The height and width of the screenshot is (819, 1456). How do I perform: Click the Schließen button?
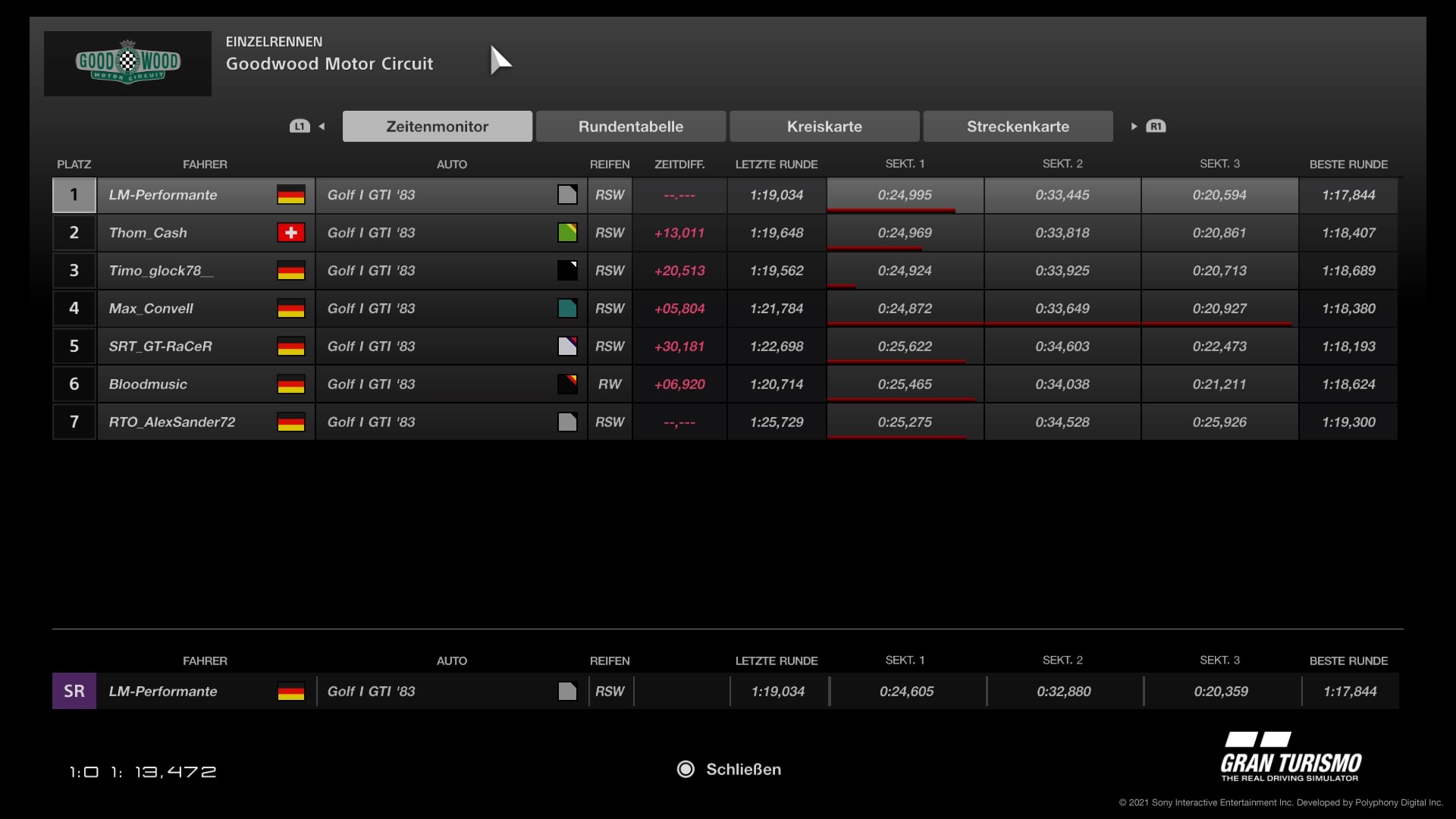point(742,769)
